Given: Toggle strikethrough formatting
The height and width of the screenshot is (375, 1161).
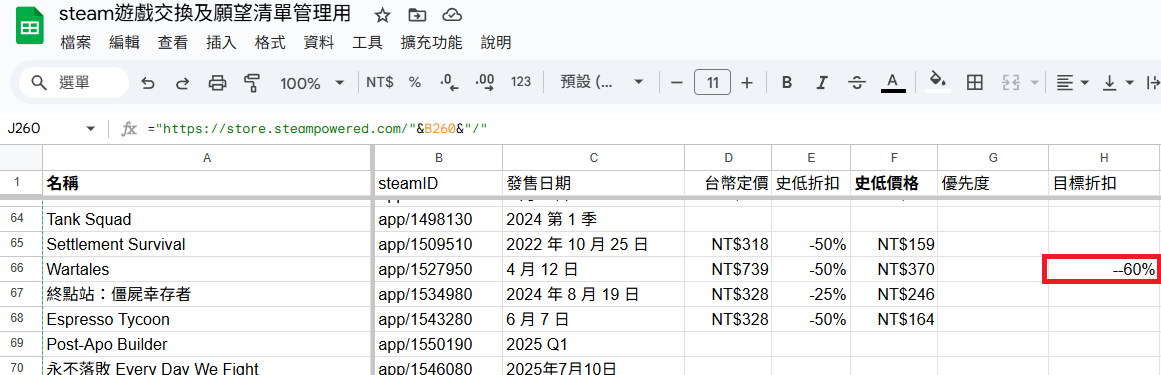Looking at the screenshot, I should [x=857, y=82].
